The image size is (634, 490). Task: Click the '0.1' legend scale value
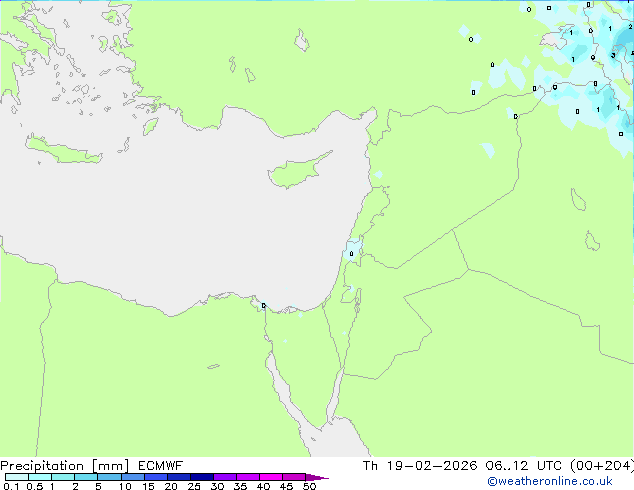[11, 486]
